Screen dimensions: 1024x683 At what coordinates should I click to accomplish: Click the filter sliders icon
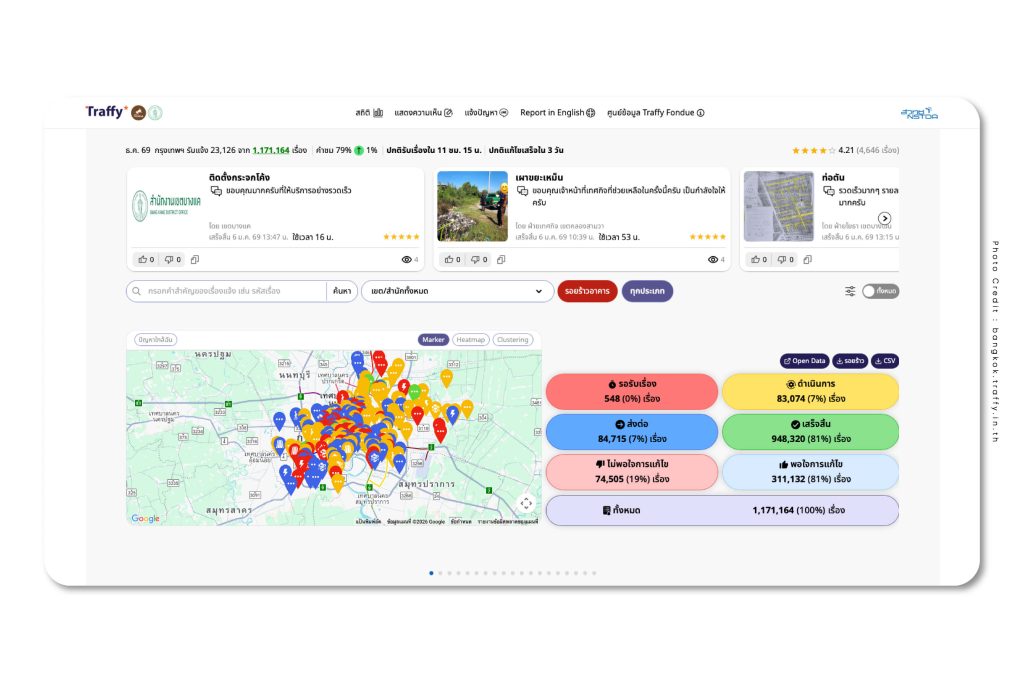click(850, 291)
